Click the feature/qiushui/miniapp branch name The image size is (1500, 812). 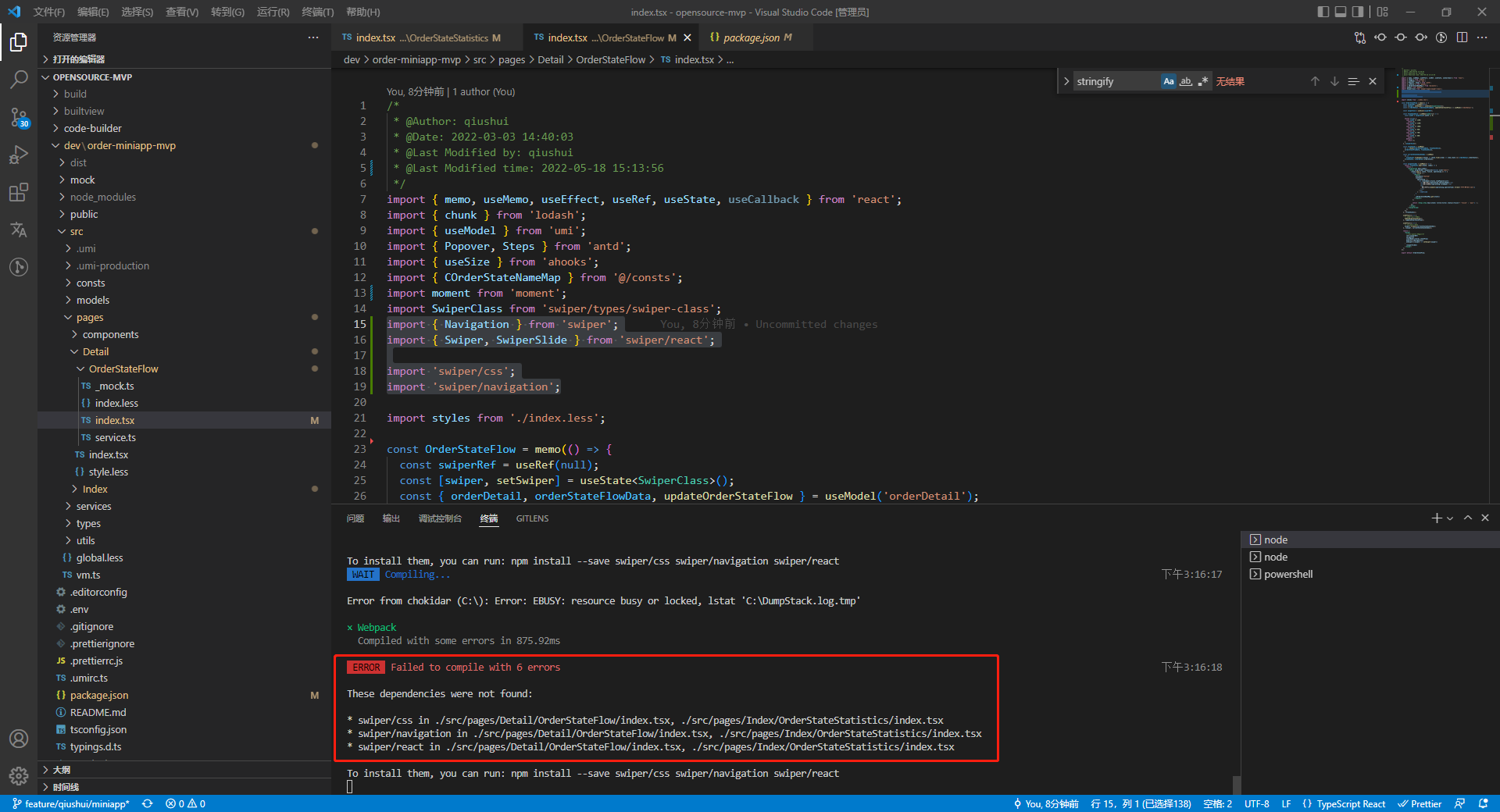pyautogui.click(x=76, y=803)
